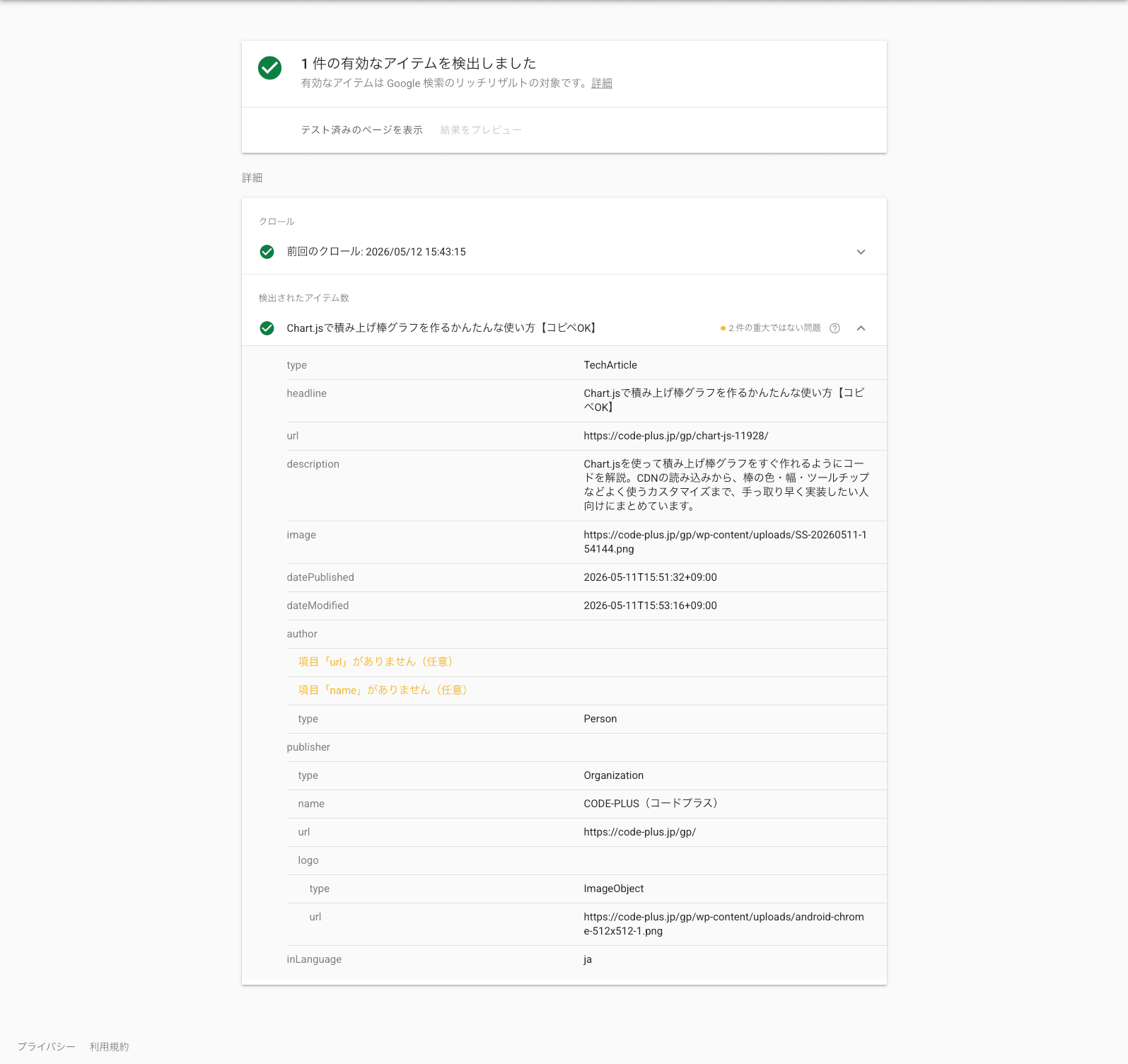This screenshot has height=1064, width=1128.
Task: Click the ImageObject type value
Action: (614, 889)
